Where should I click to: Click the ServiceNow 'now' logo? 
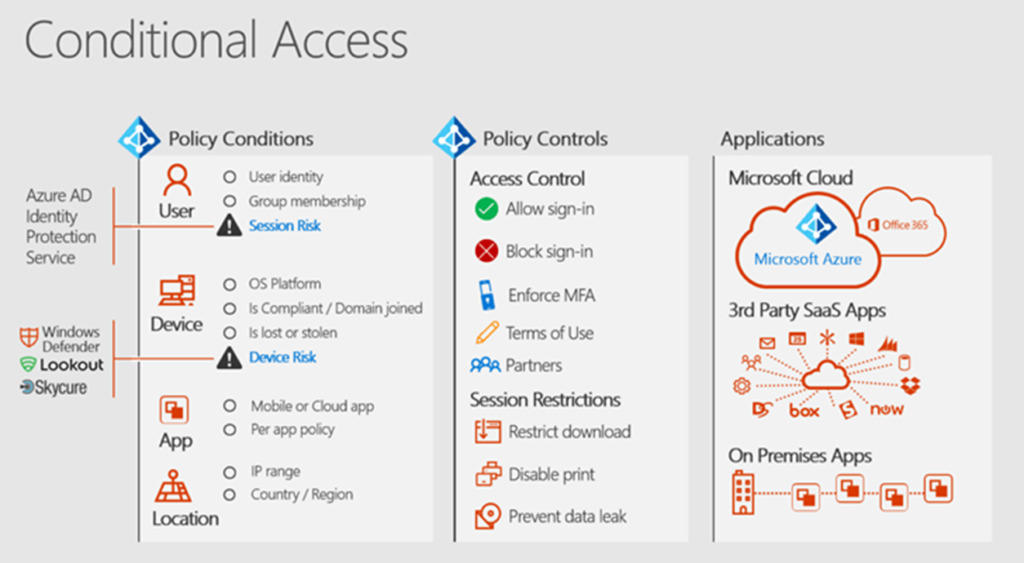point(887,410)
